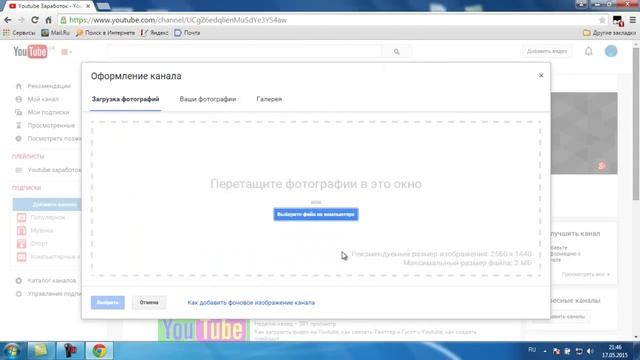The width and height of the screenshot is (640, 360).
Task: Select the Загрузка фотографий tab
Action: [x=125, y=99]
